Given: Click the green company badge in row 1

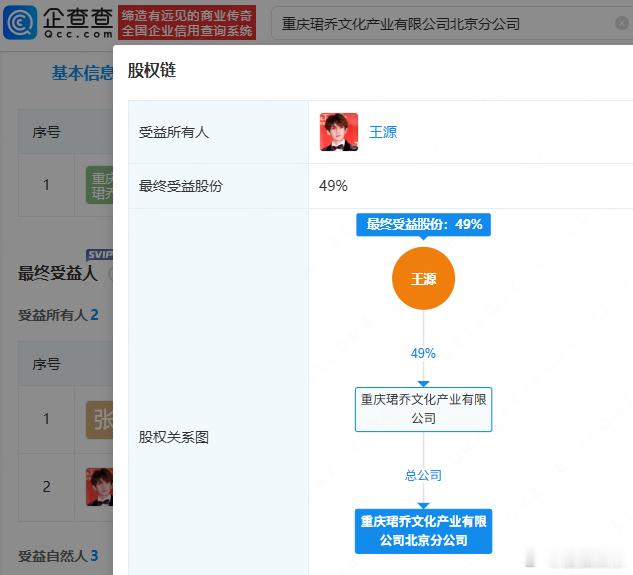Looking at the screenshot, I should click(x=100, y=185).
